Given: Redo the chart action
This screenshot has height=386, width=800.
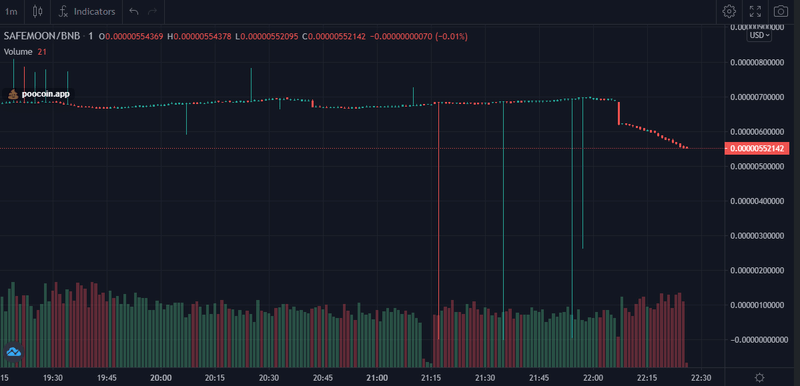Looking at the screenshot, I should [152, 11].
